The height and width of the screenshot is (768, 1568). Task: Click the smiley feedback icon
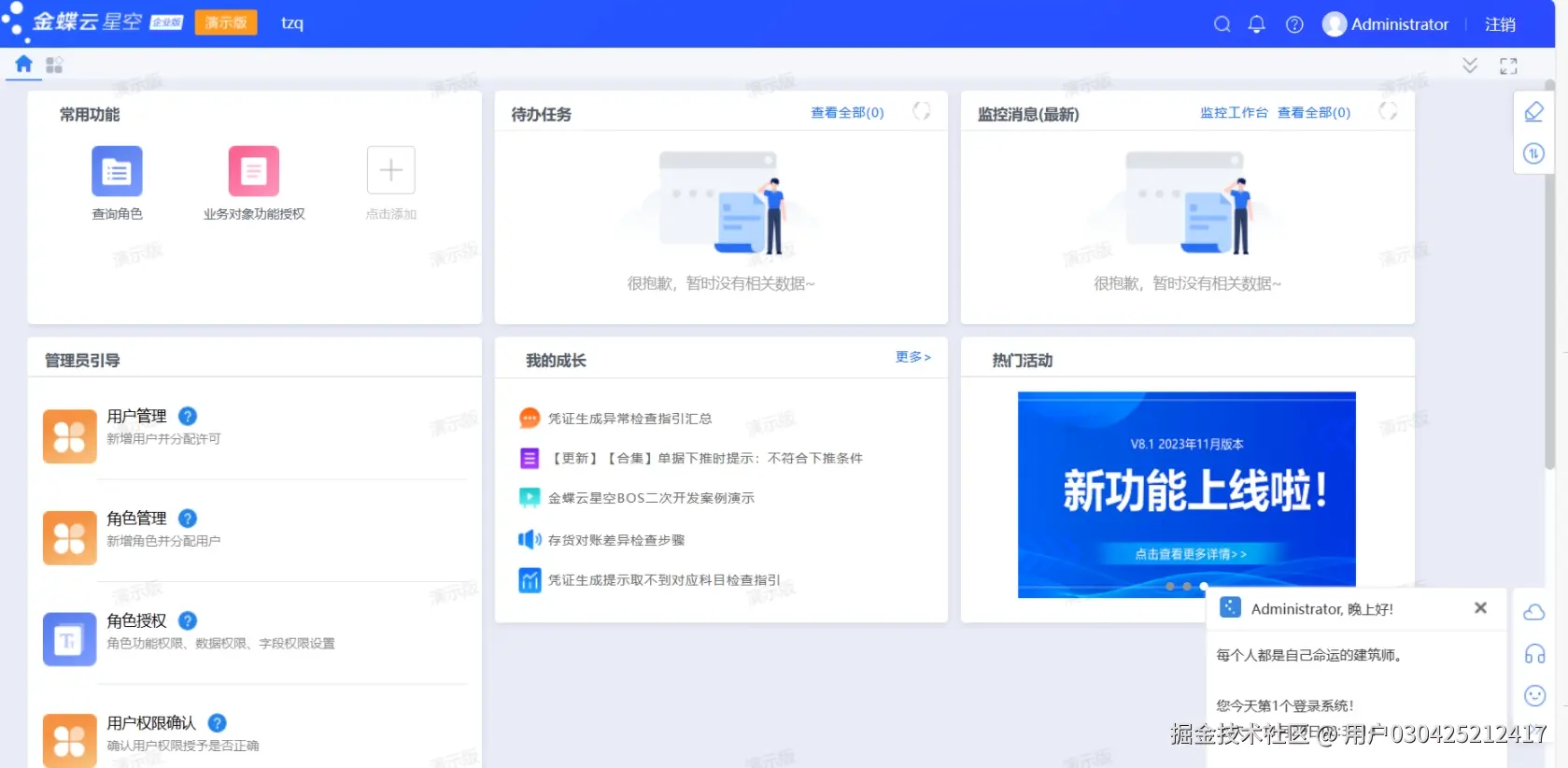pyautogui.click(x=1534, y=695)
